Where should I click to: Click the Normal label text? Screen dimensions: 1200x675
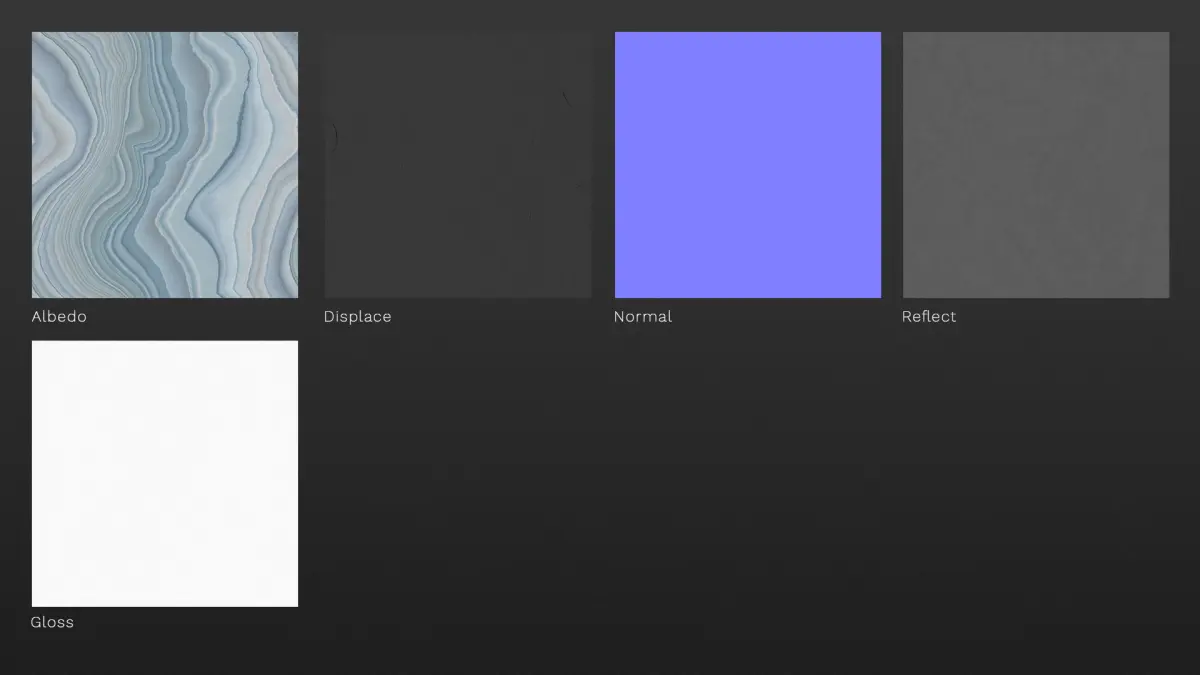643,316
